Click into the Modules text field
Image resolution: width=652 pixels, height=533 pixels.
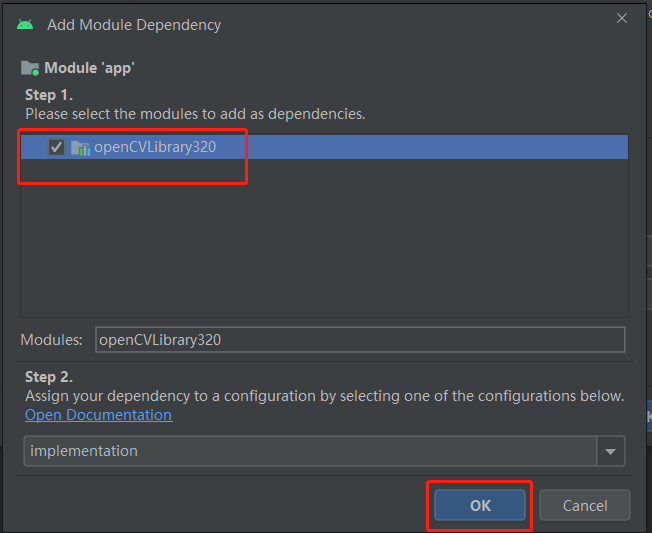pos(360,339)
